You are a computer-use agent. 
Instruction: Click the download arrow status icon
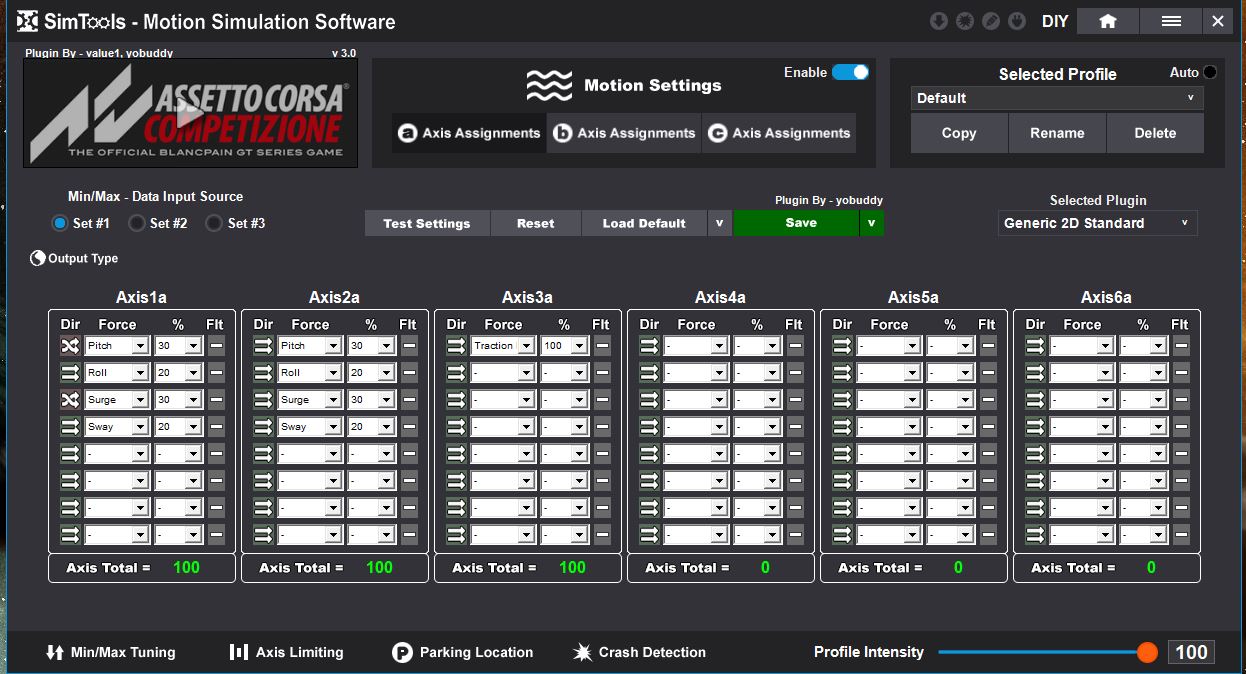938,21
